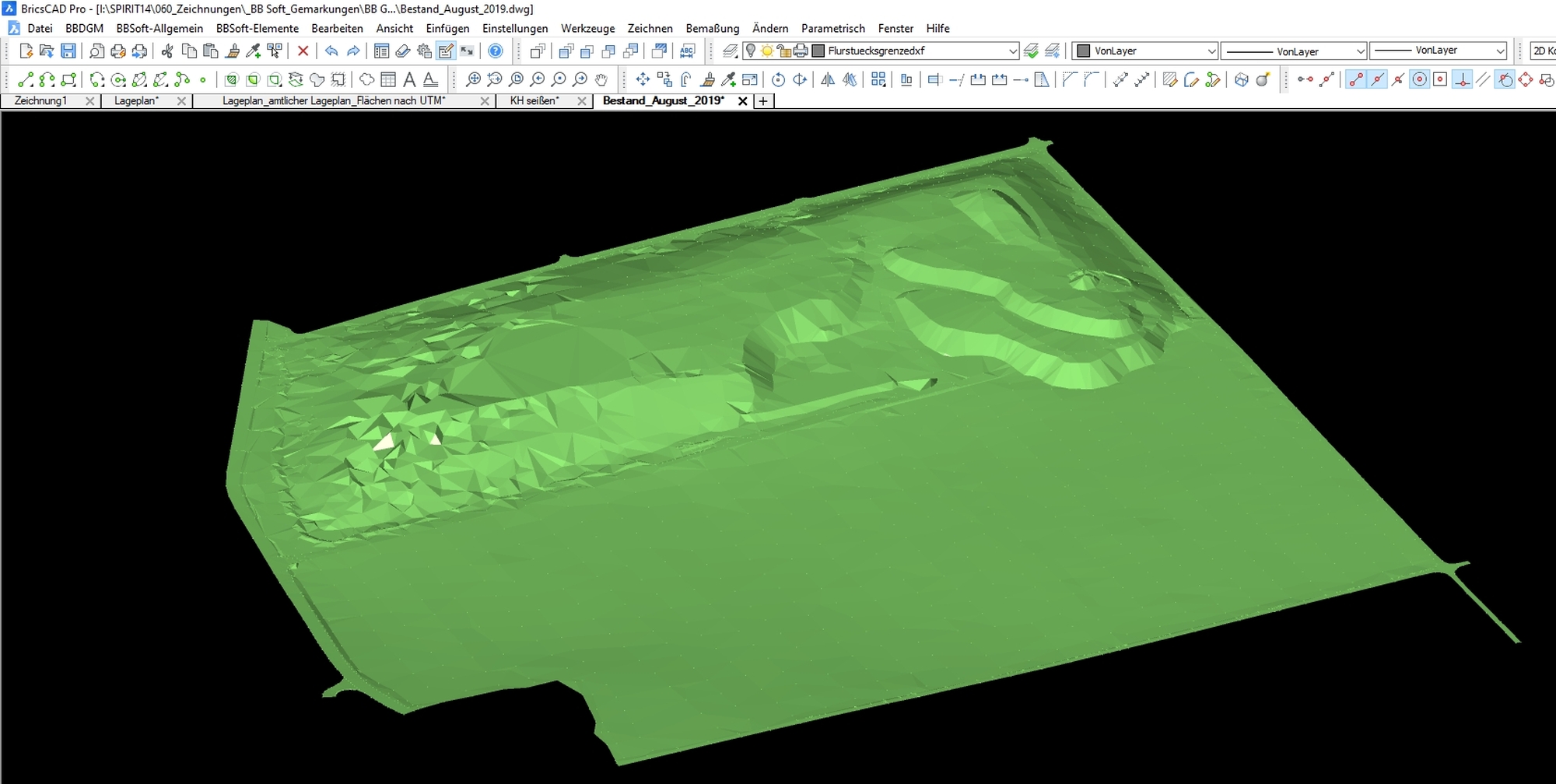Click the red X Delete icon
This screenshot has width=1556, height=784.
click(303, 51)
